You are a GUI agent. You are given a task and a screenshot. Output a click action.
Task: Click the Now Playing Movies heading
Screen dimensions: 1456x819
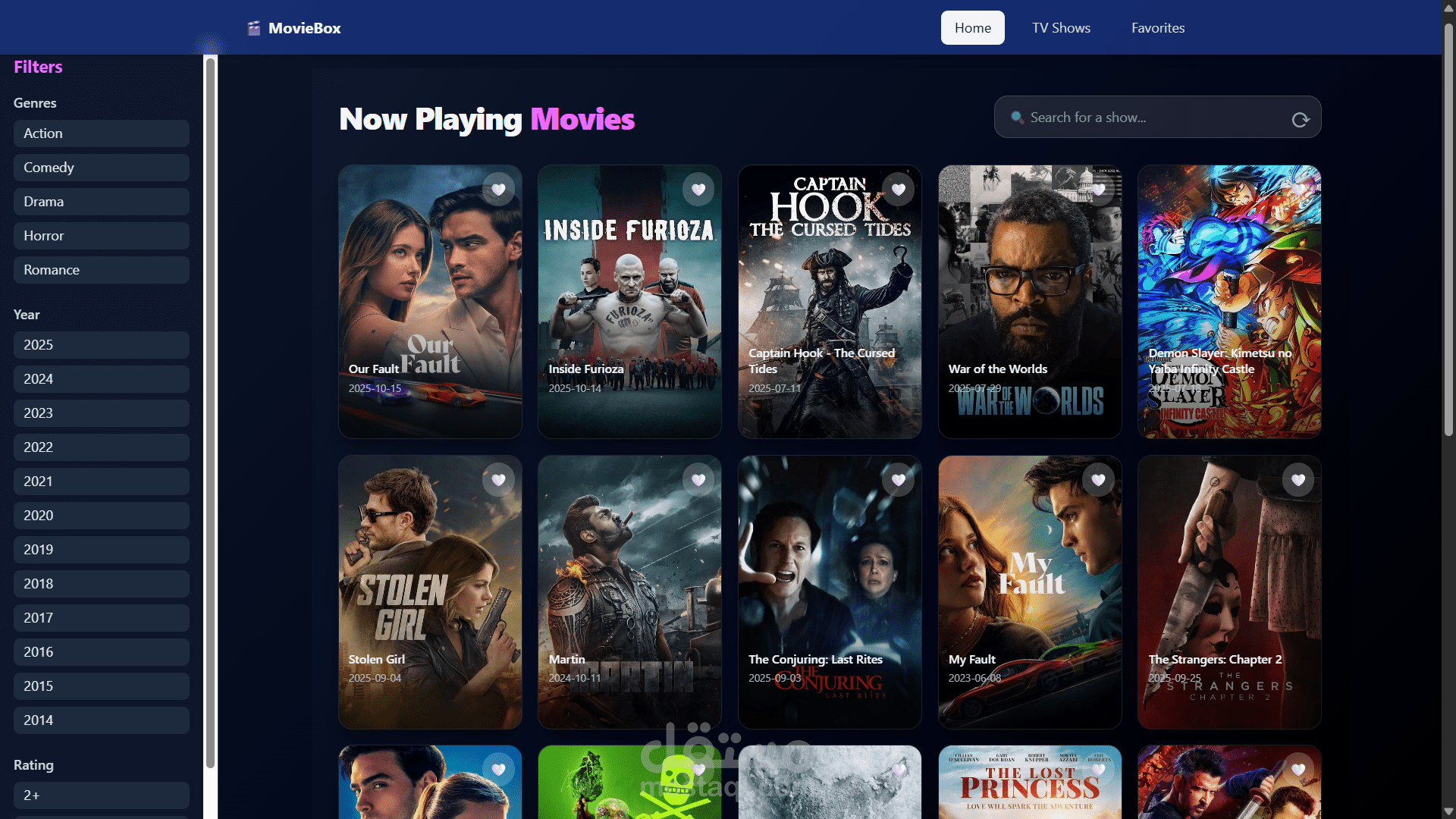pos(487,119)
